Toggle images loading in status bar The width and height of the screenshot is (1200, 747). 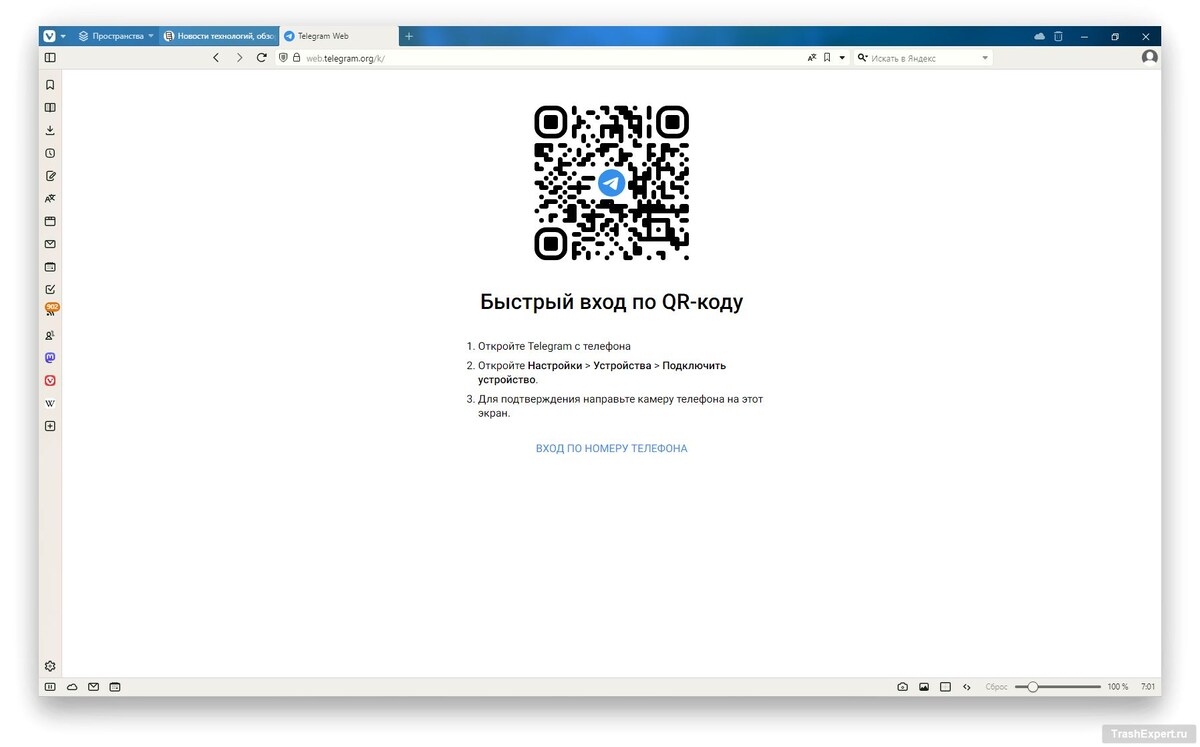[924, 687]
